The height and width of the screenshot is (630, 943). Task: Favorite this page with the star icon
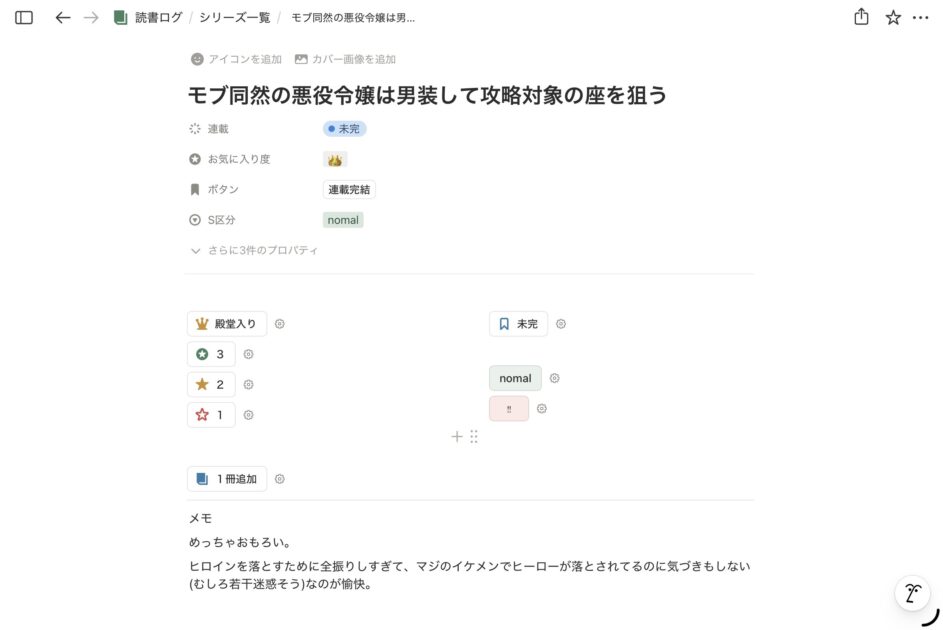(x=893, y=18)
